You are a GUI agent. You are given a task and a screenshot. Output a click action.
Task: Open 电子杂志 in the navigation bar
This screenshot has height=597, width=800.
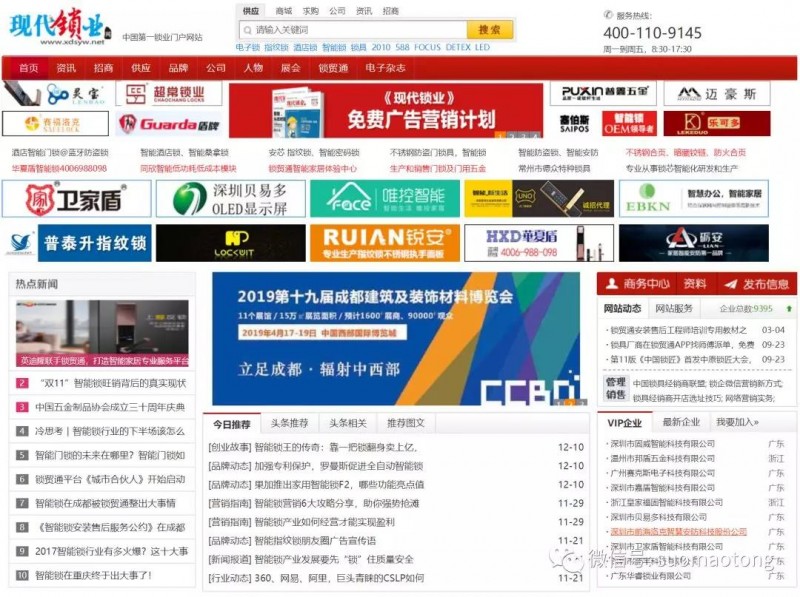pyautogui.click(x=385, y=68)
